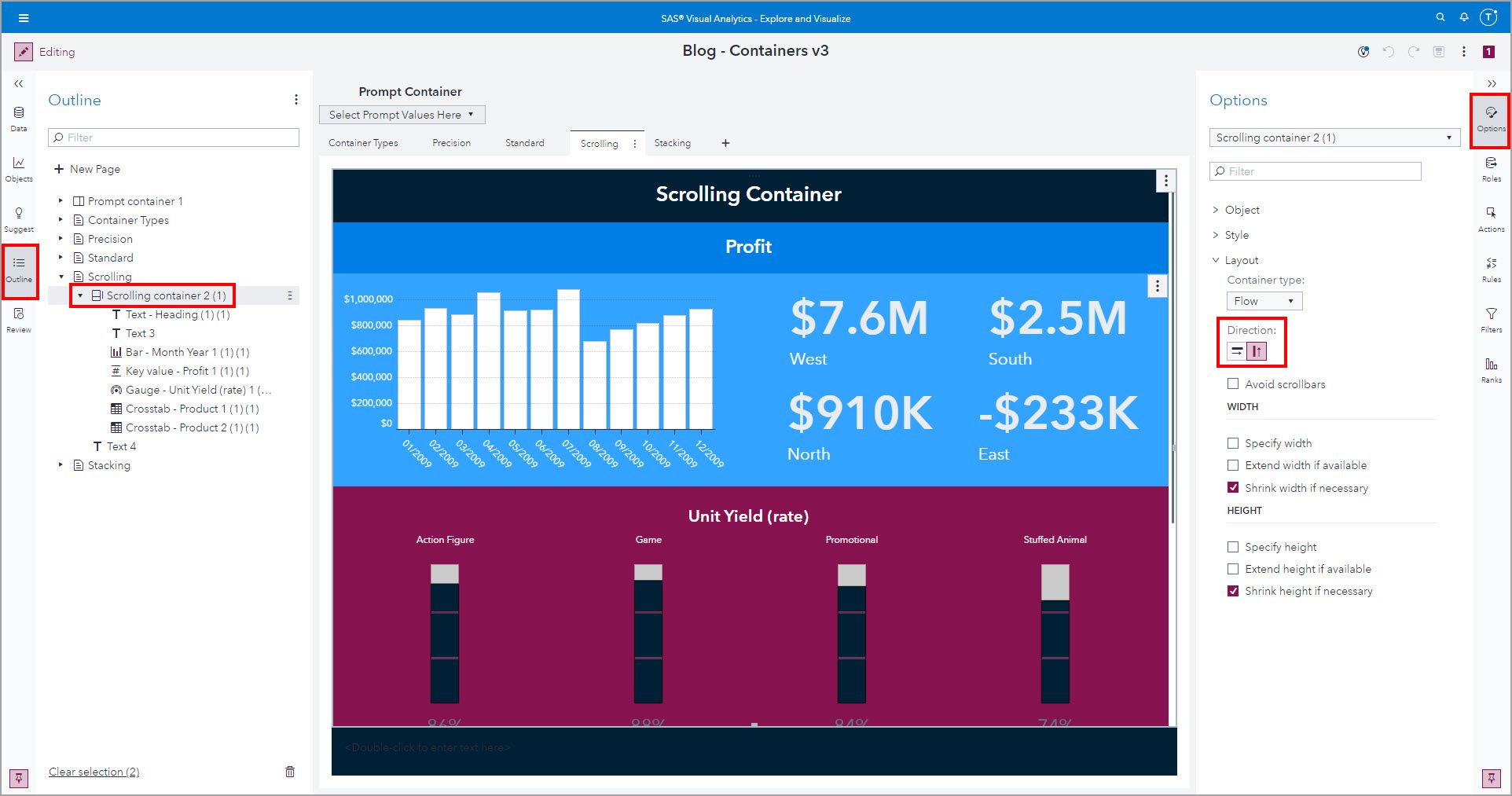Viewport: 1512px width, 796px height.
Task: Enable the Avoid scrollbars checkbox
Action: tap(1233, 384)
